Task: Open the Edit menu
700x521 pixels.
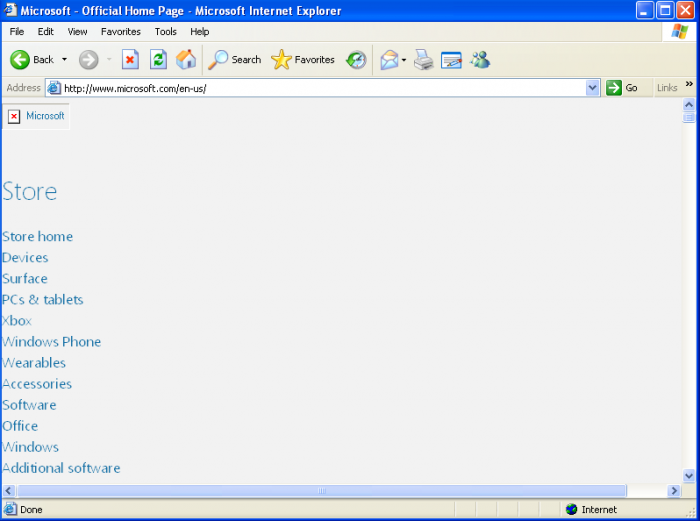Action: [46, 32]
